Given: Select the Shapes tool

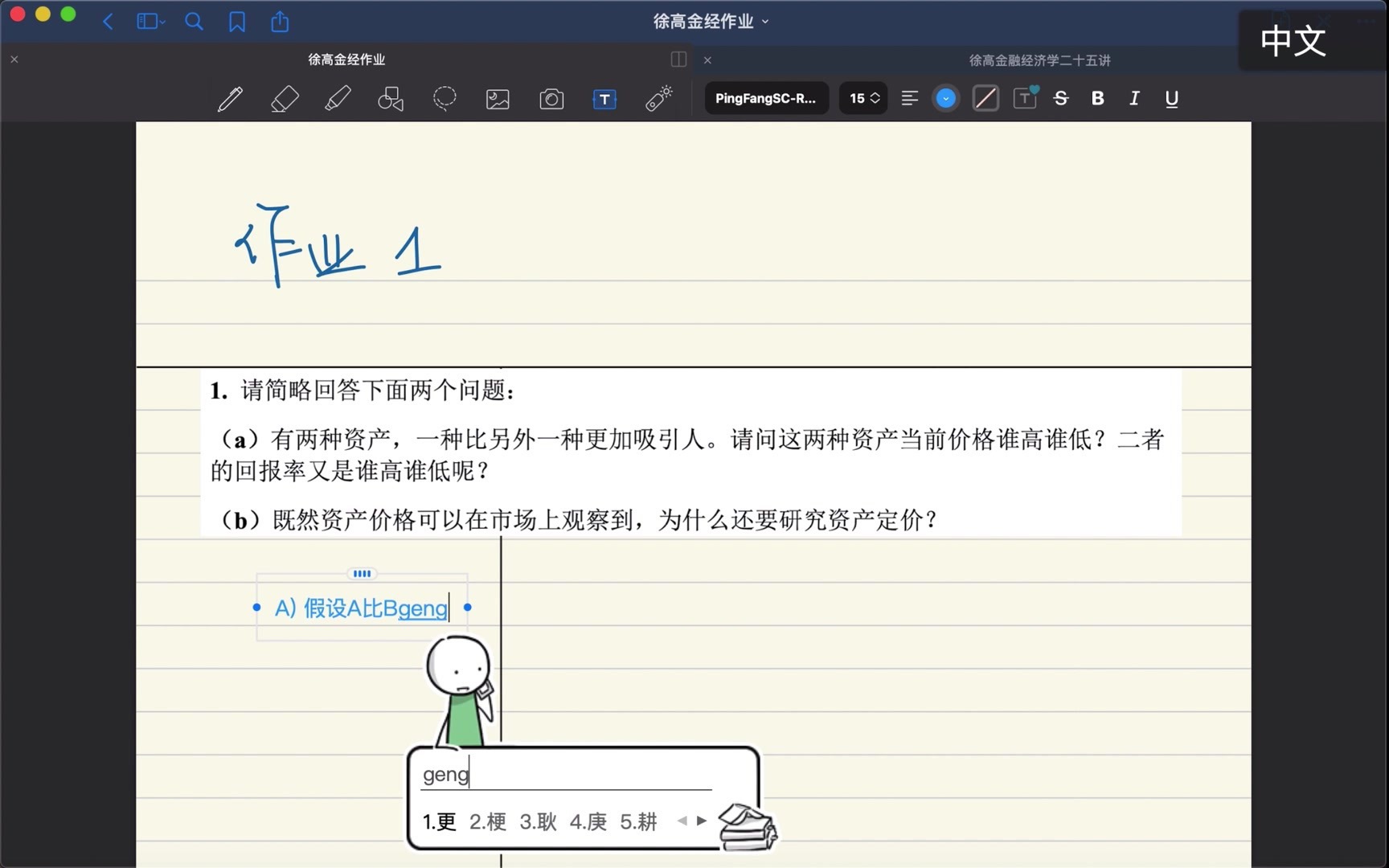Looking at the screenshot, I should click(391, 99).
